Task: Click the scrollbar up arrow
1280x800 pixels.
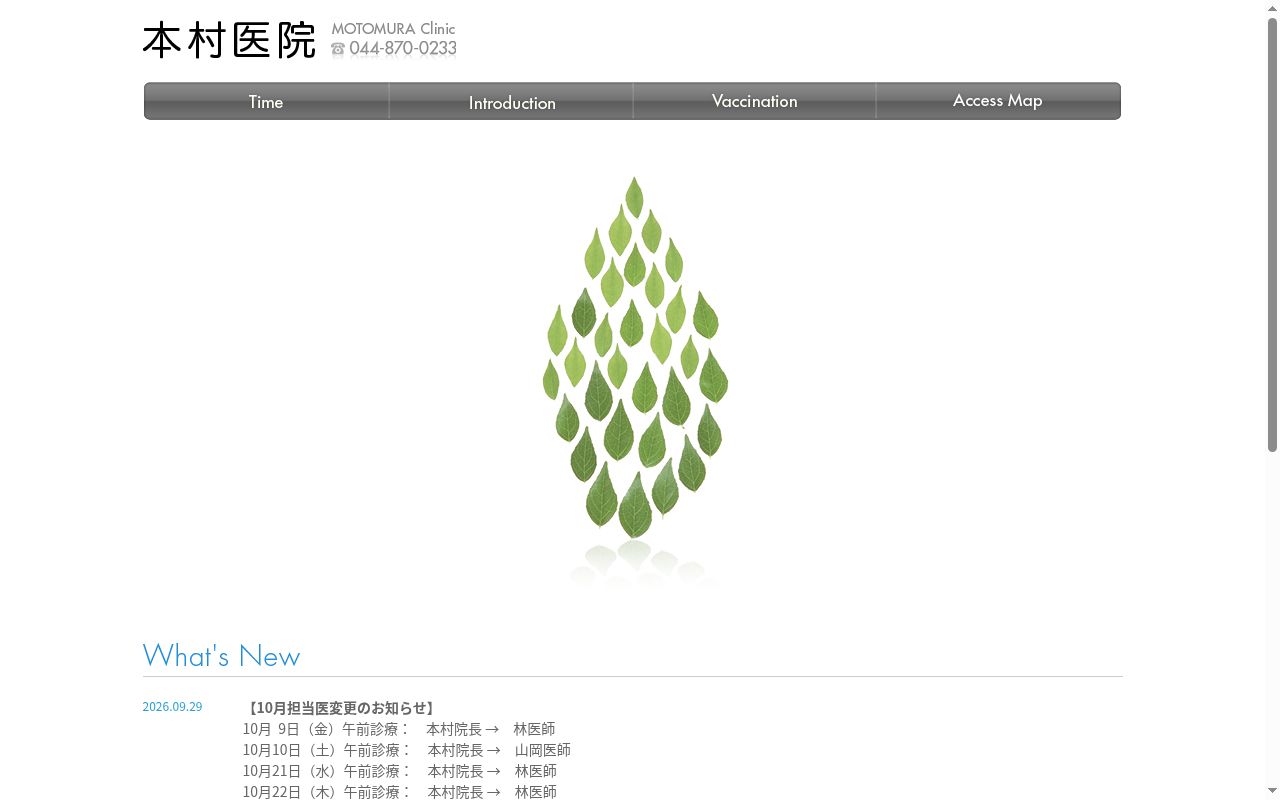Action: 1272,7
